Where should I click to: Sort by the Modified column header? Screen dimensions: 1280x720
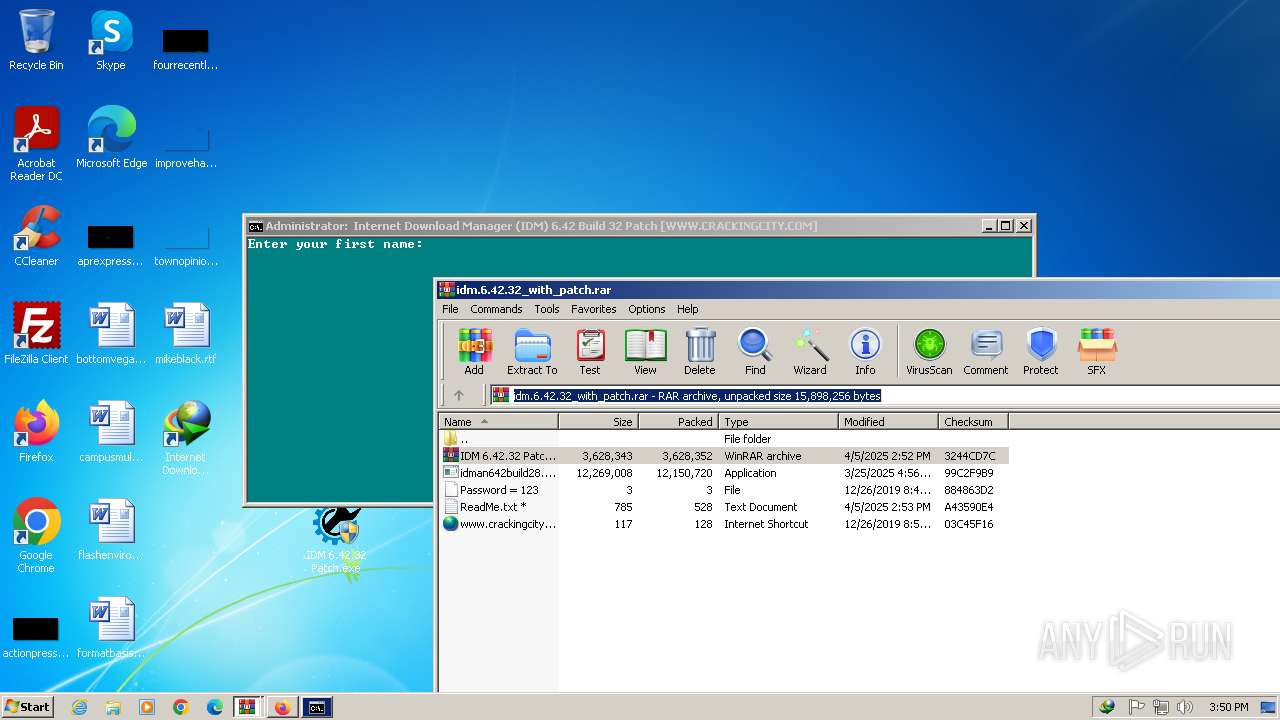(888, 422)
